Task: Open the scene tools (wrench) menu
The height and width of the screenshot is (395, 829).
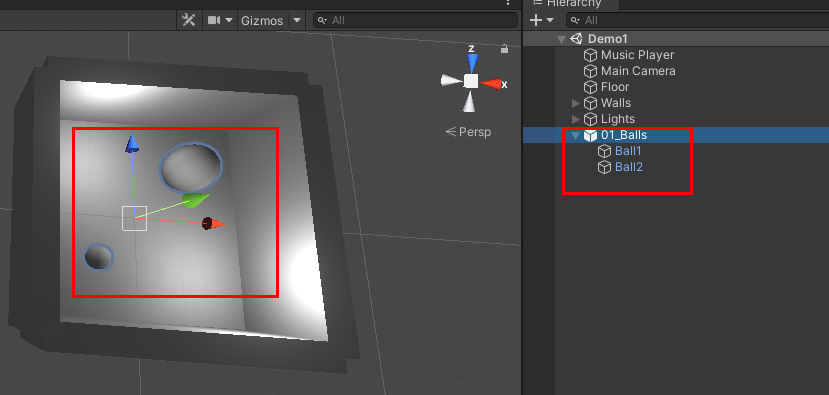Action: click(x=189, y=20)
